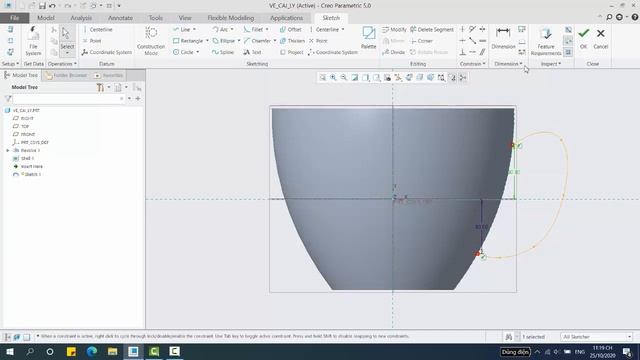Click the Project tool
The image size is (640, 360).
click(292, 52)
